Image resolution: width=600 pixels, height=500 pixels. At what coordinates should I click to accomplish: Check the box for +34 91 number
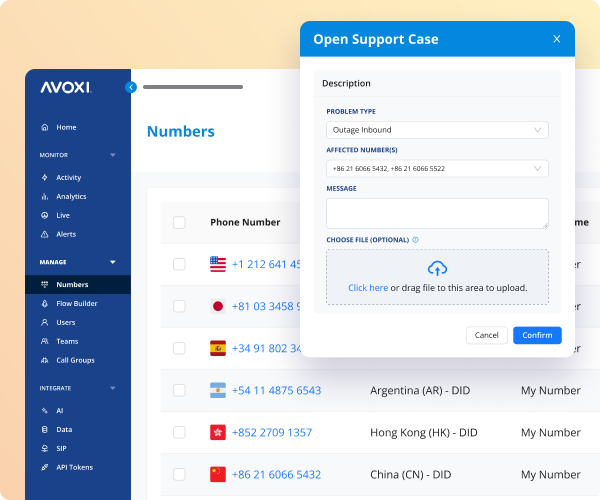(179, 349)
